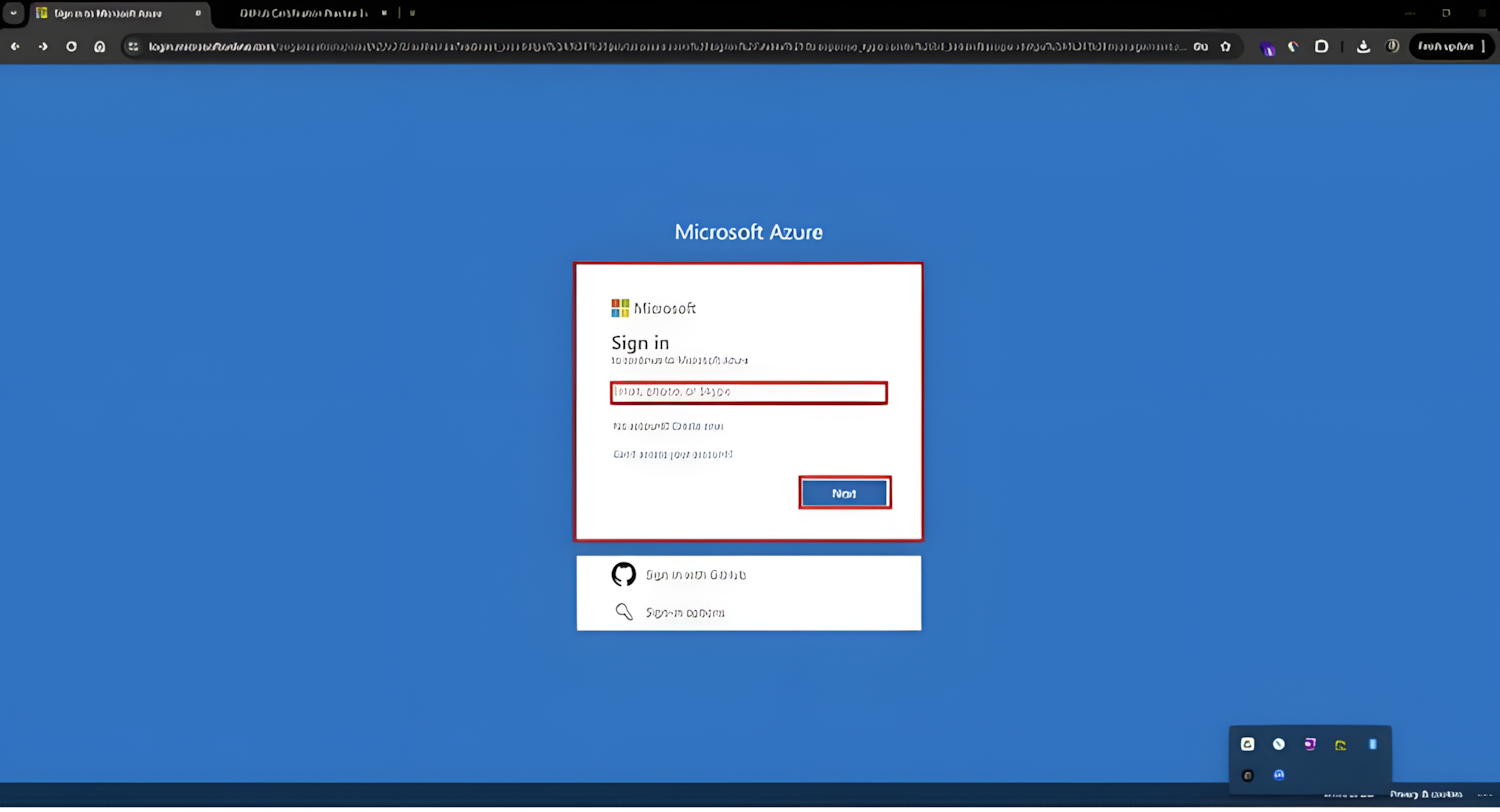Close the Sign in to Microsoft Azure tab

coord(198,13)
